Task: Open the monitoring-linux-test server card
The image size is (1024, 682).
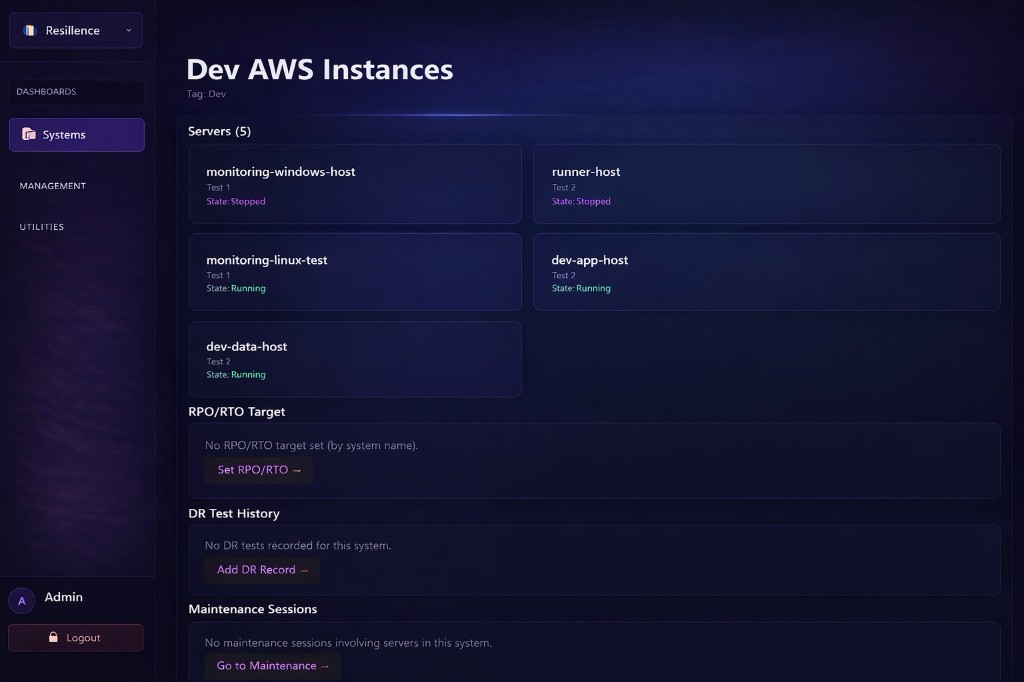Action: [x=355, y=272]
